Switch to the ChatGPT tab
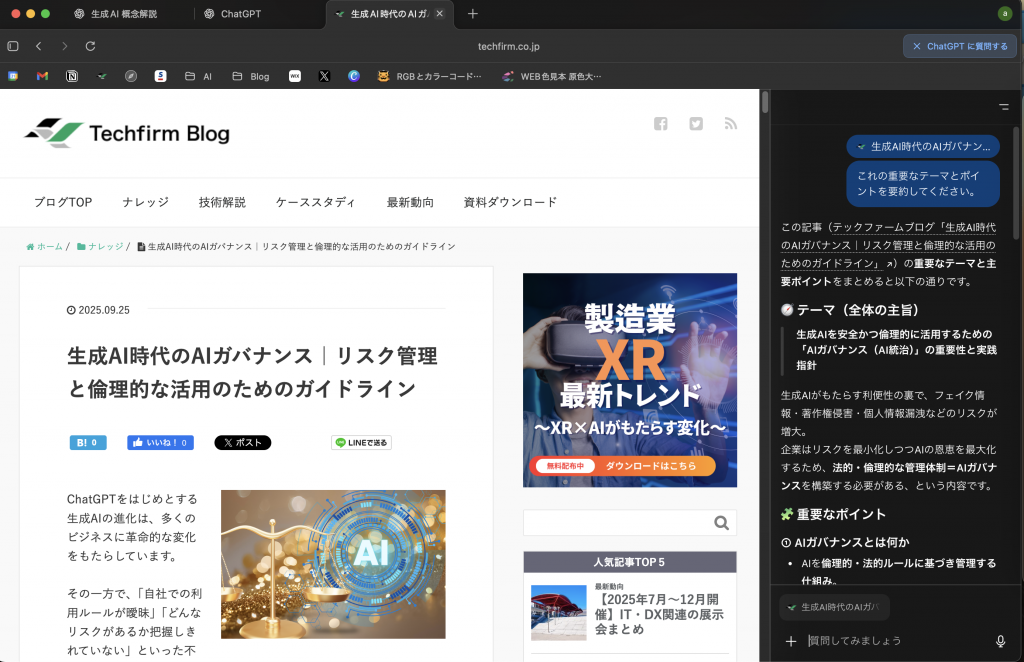Viewport: 1024px width, 662px height. 240,14
